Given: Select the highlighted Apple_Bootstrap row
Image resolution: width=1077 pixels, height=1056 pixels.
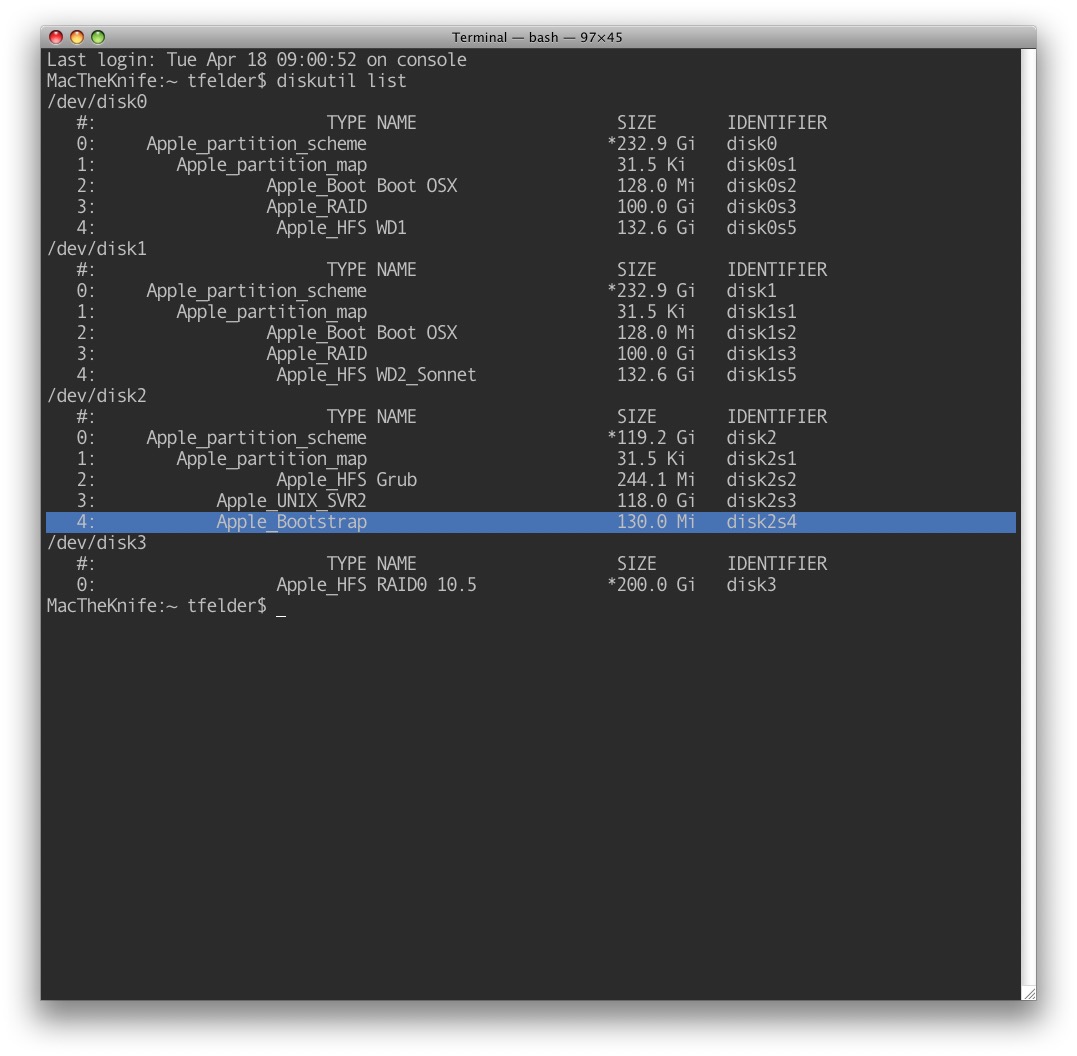Looking at the screenshot, I should click(x=530, y=522).
